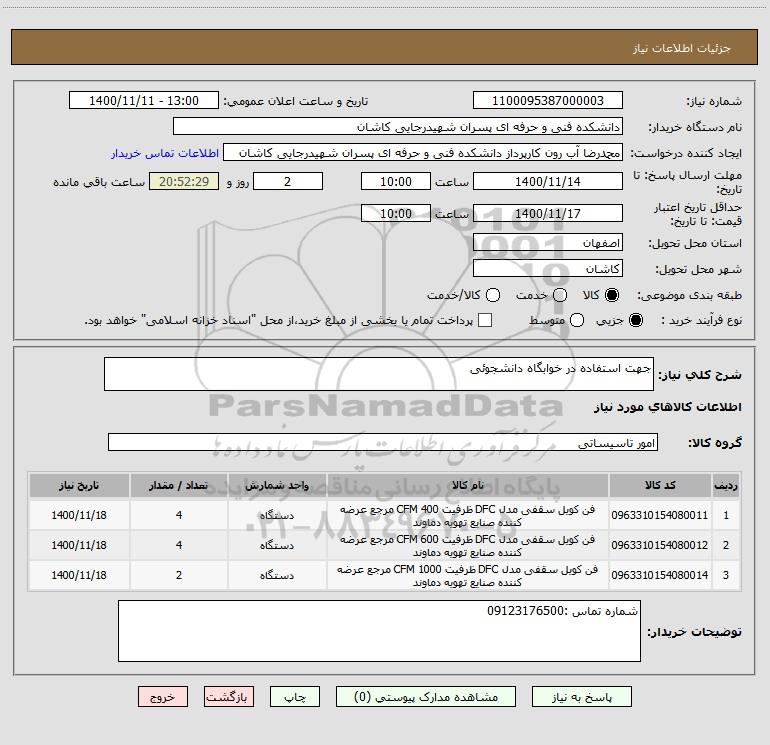Click the 400 CFM fan coil item name
Screen dimensions: 770x745
point(468,516)
